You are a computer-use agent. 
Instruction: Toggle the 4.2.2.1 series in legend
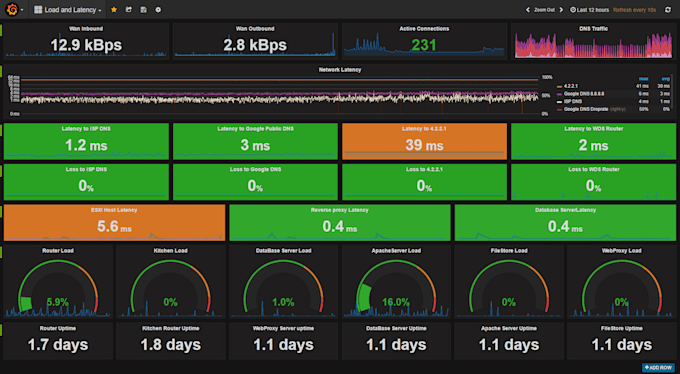571,86
